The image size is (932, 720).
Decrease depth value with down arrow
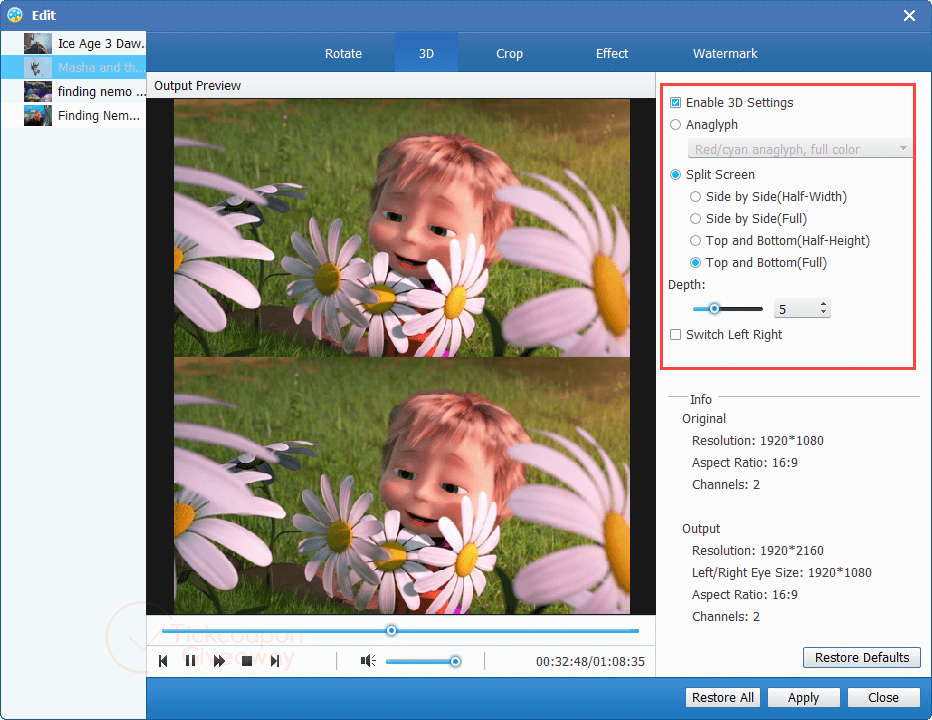pos(823,312)
